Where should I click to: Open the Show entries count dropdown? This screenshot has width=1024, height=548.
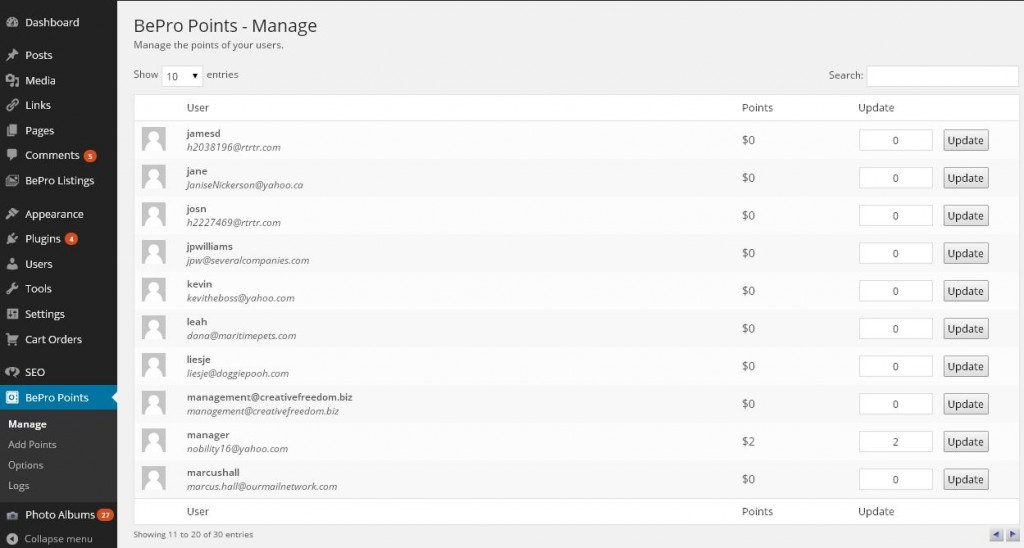182,76
